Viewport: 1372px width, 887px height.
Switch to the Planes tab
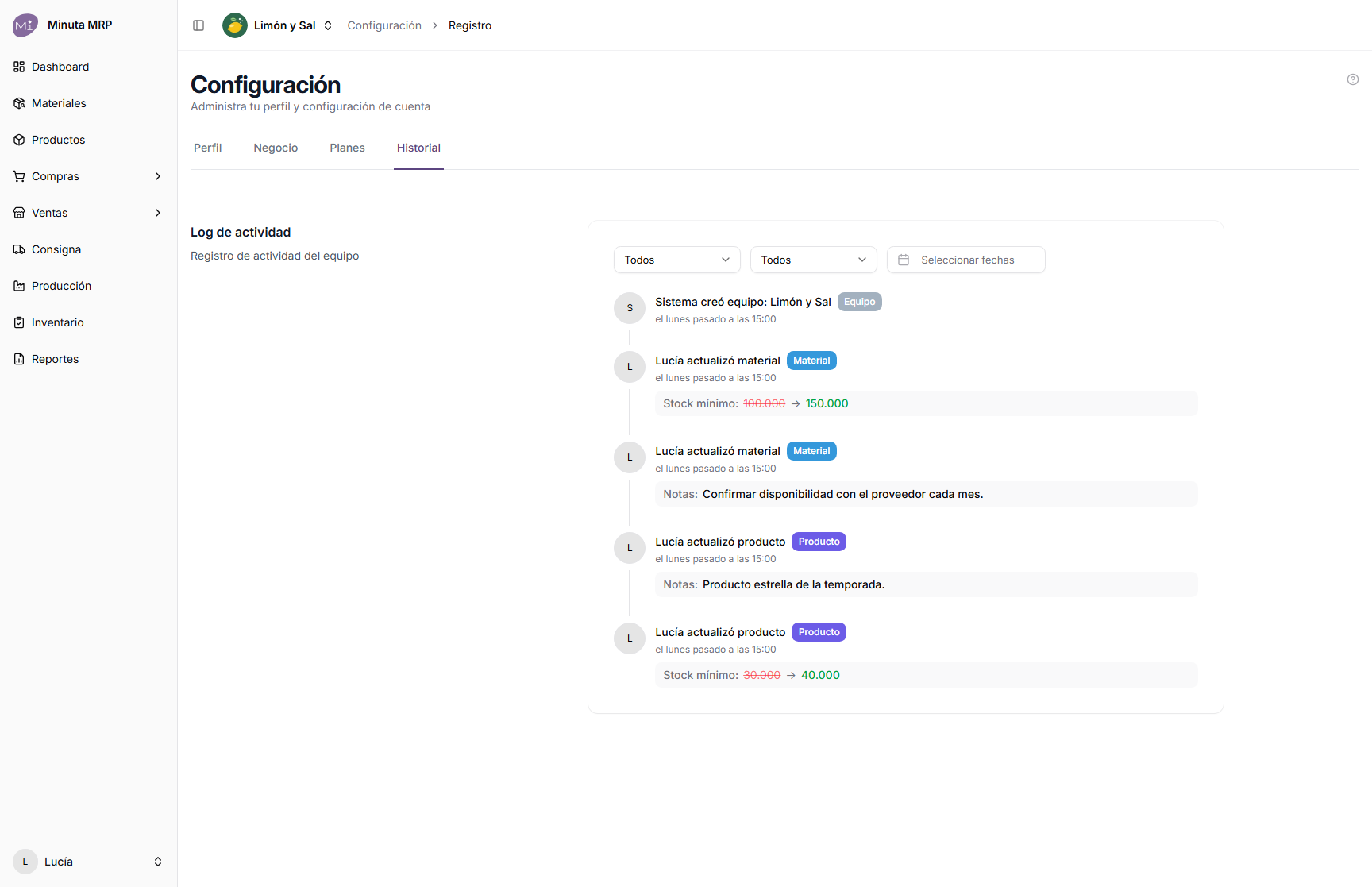point(348,148)
